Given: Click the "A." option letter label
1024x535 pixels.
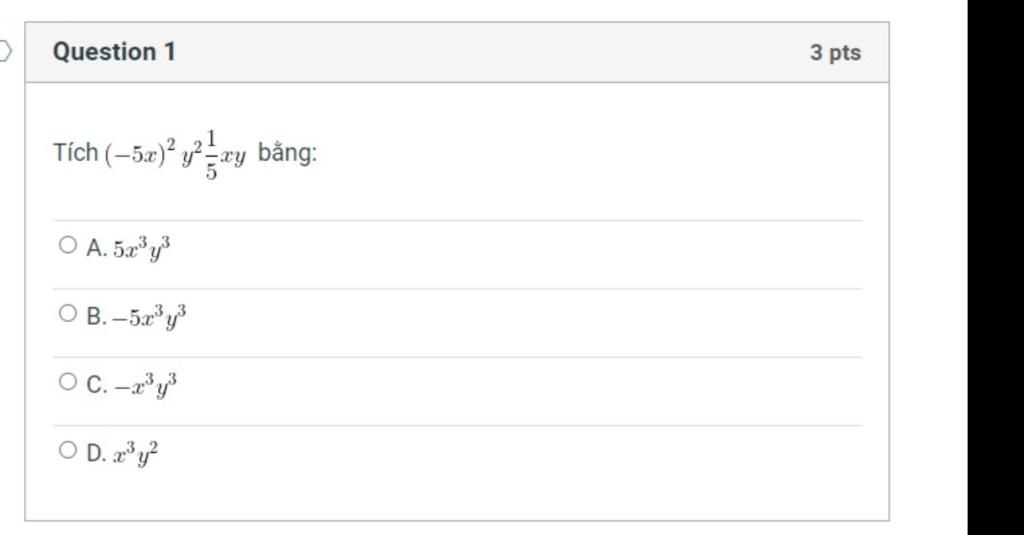Looking at the screenshot, I should click(96, 248).
